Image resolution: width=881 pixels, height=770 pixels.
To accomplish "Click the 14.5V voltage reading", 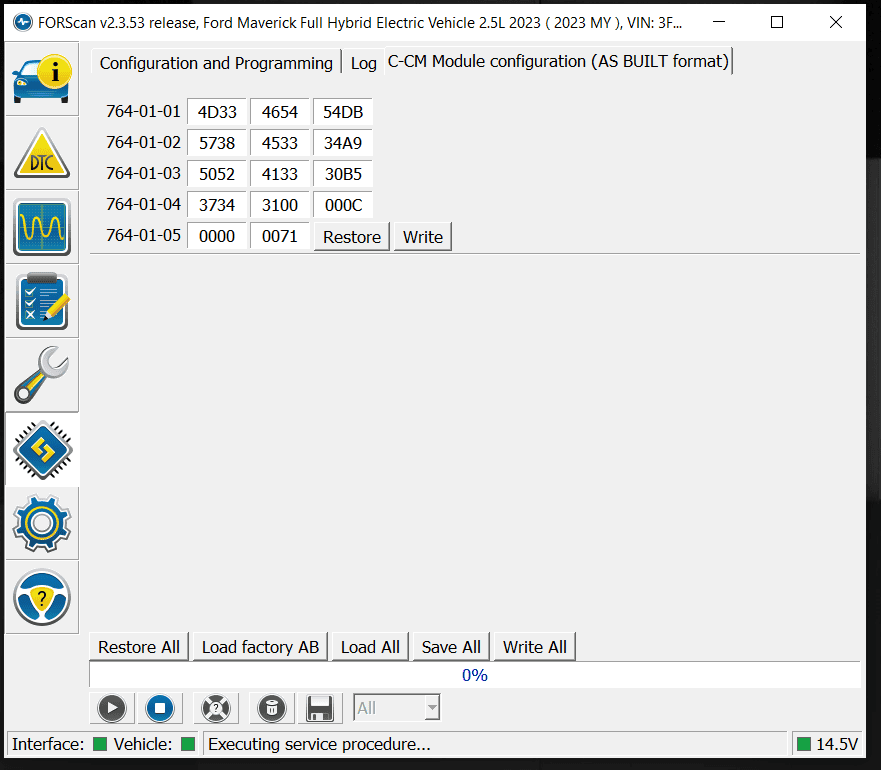I will pos(837,744).
